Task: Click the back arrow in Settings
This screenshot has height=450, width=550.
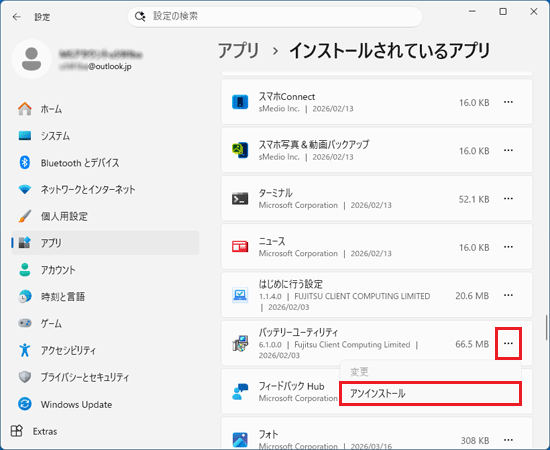Action: pyautogui.click(x=16, y=17)
